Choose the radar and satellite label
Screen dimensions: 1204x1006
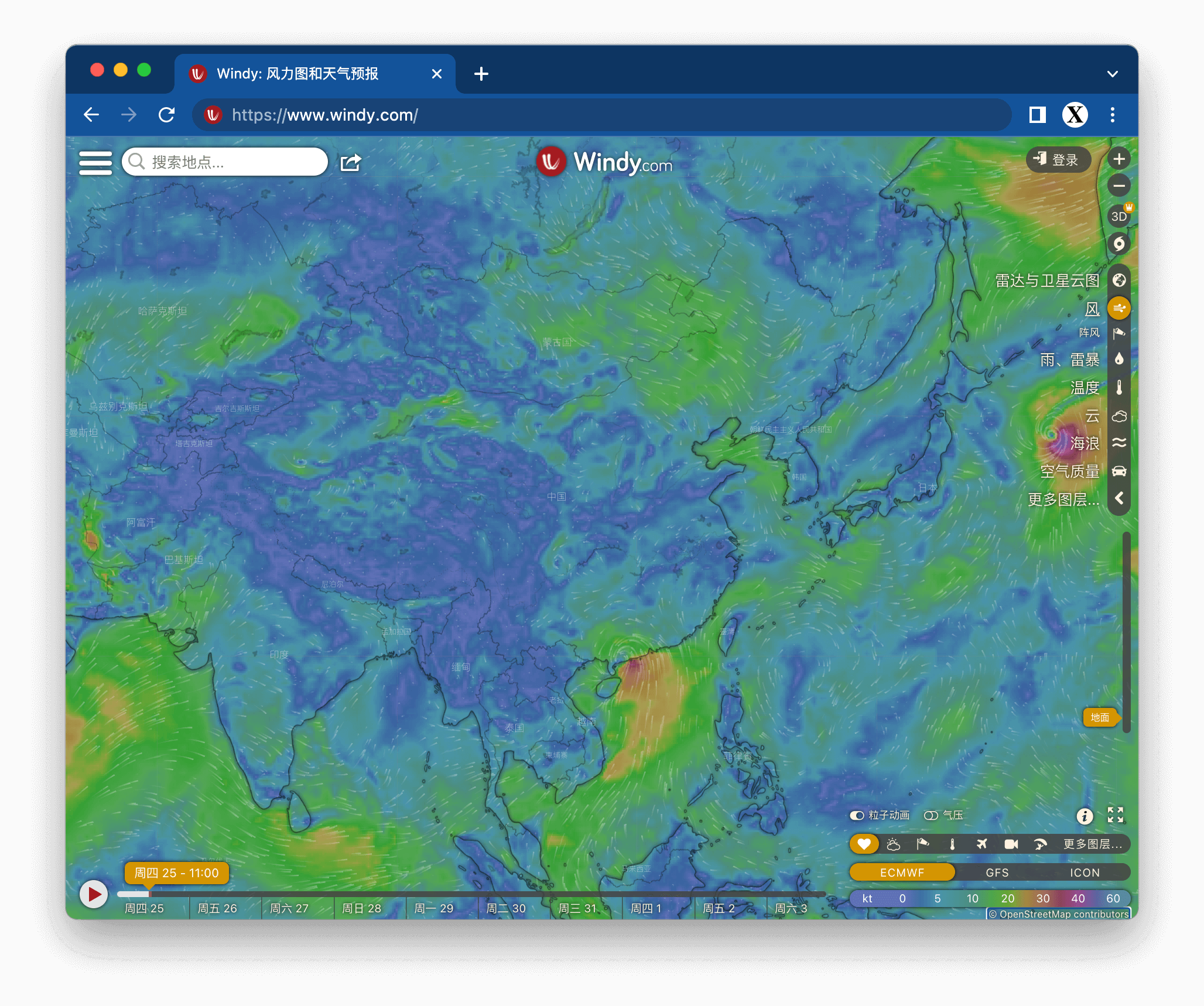tap(1048, 280)
